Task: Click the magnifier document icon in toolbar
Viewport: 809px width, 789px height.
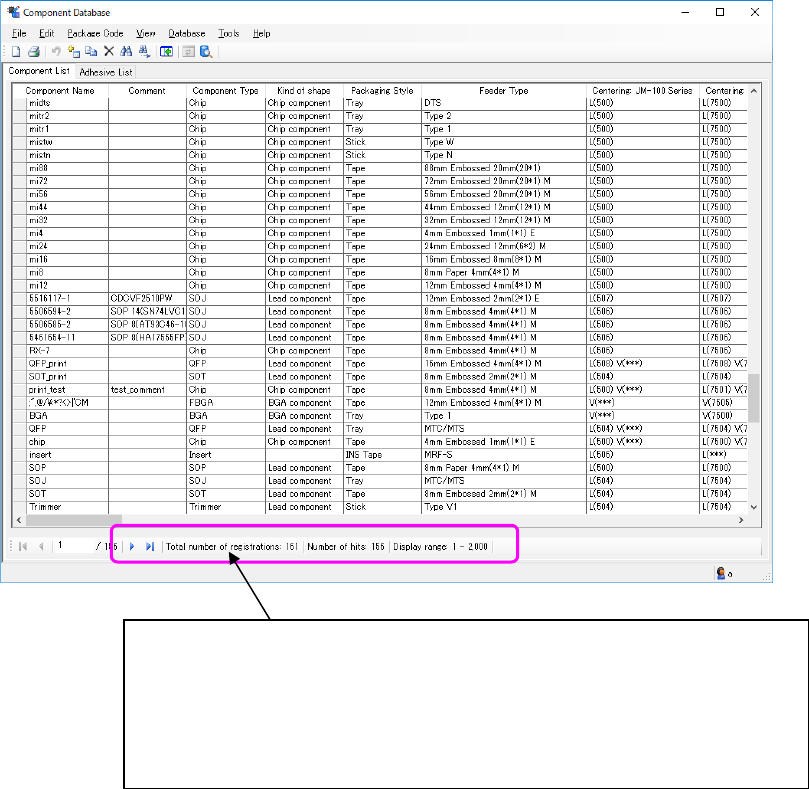Action: (x=206, y=51)
